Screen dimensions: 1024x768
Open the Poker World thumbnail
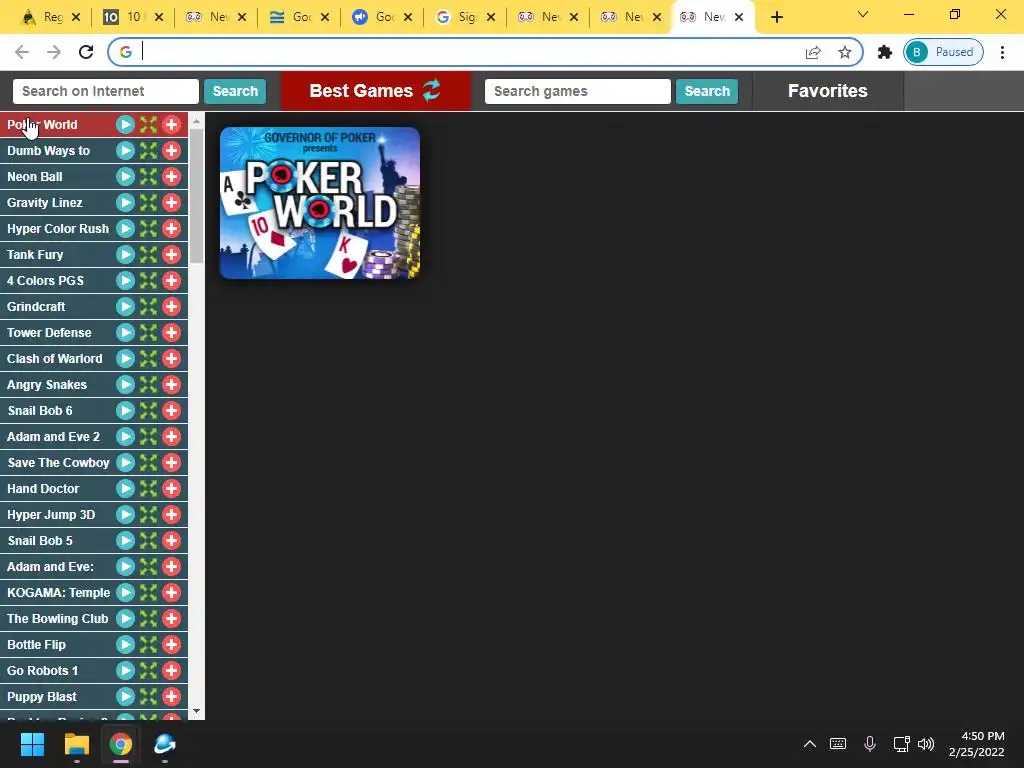[320, 203]
